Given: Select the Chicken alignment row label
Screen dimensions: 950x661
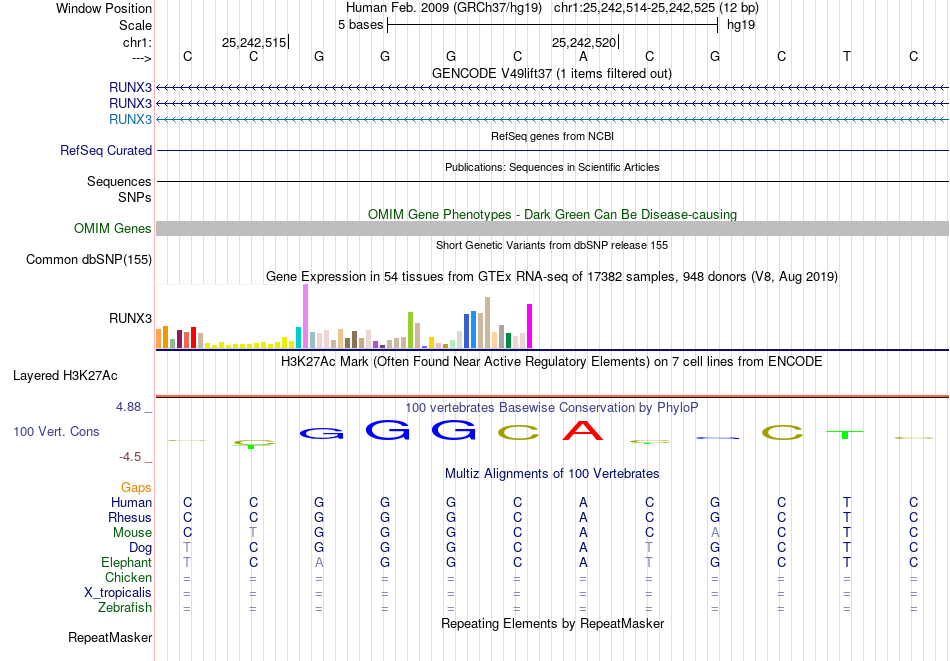Looking at the screenshot, I should (128, 577).
